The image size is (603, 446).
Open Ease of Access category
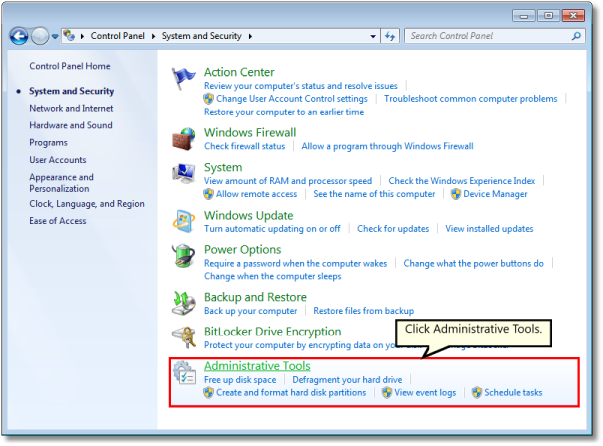pos(58,221)
